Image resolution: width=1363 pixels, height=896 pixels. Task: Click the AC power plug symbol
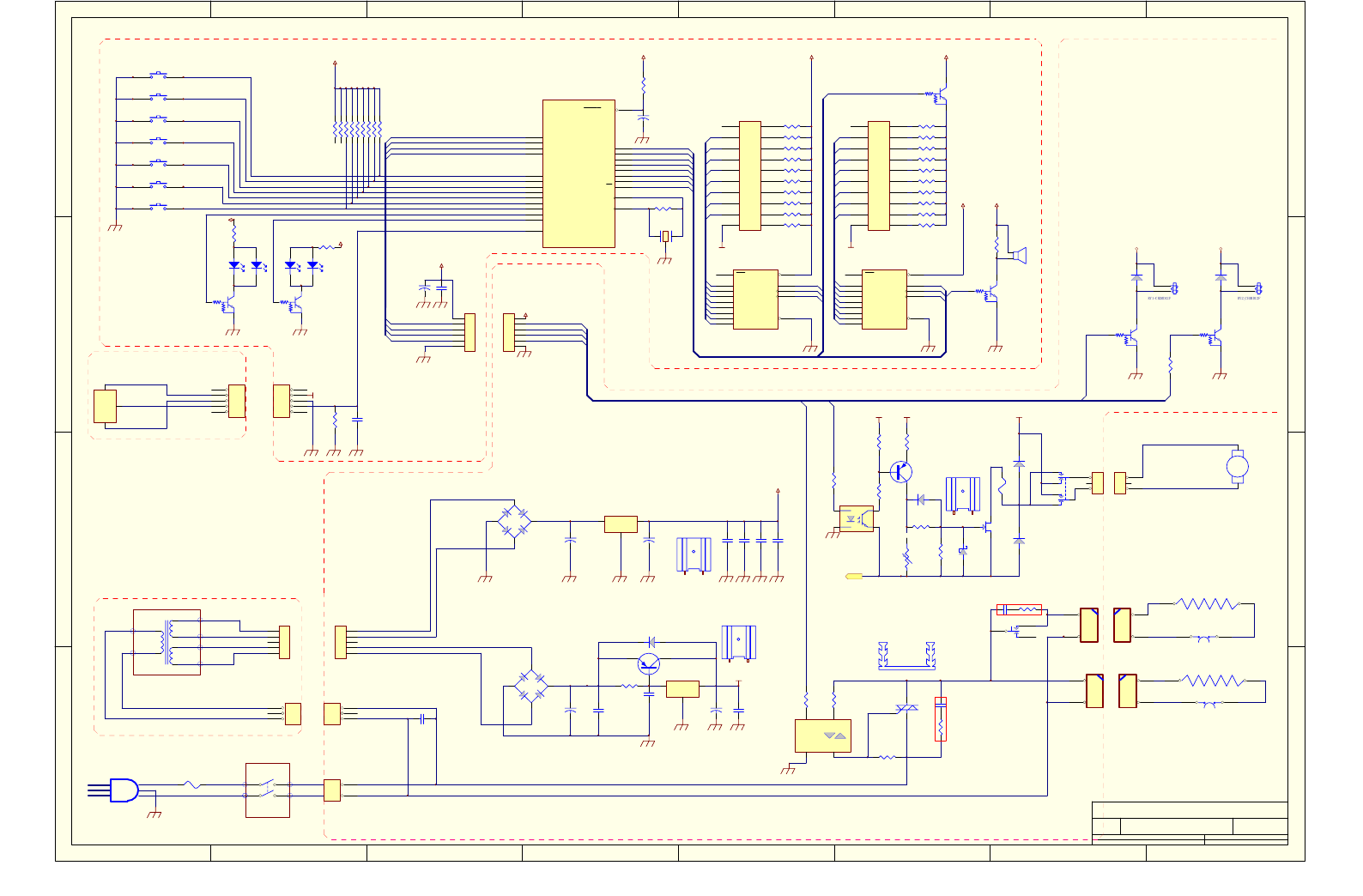pyautogui.click(x=113, y=790)
